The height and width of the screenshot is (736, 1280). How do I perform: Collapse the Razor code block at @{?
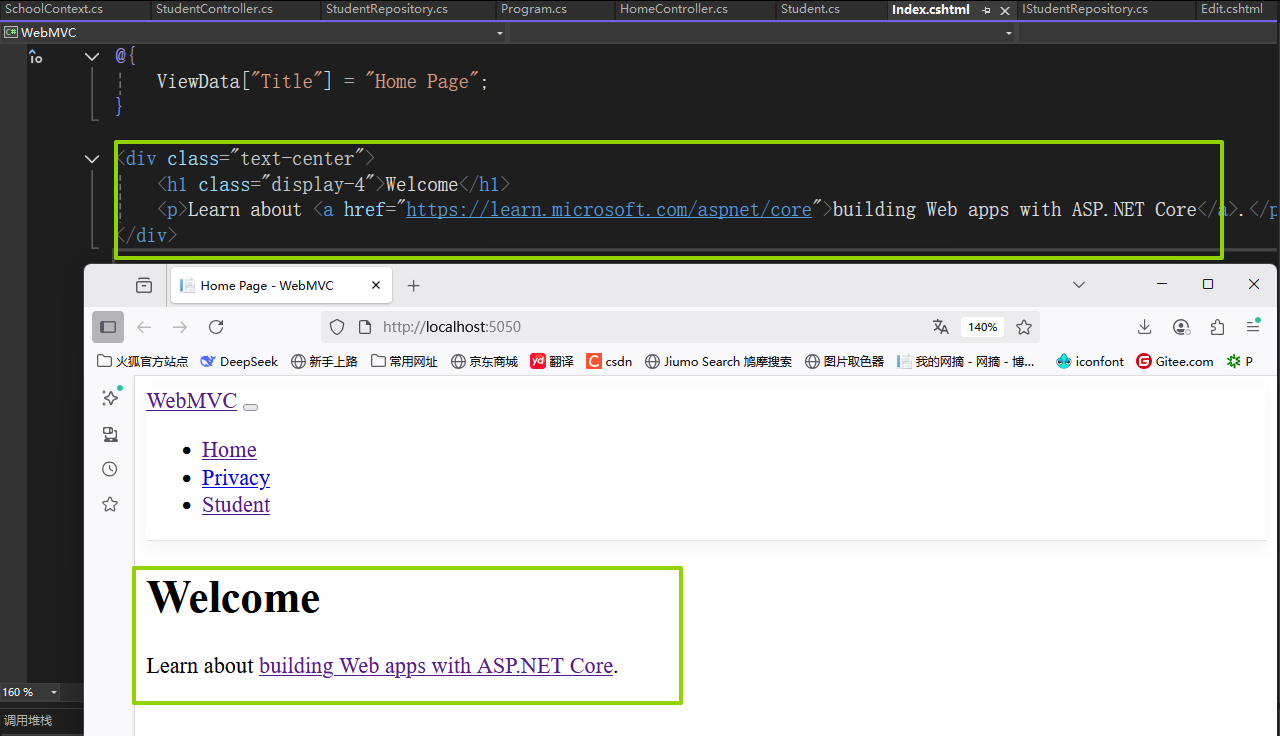pos(92,57)
